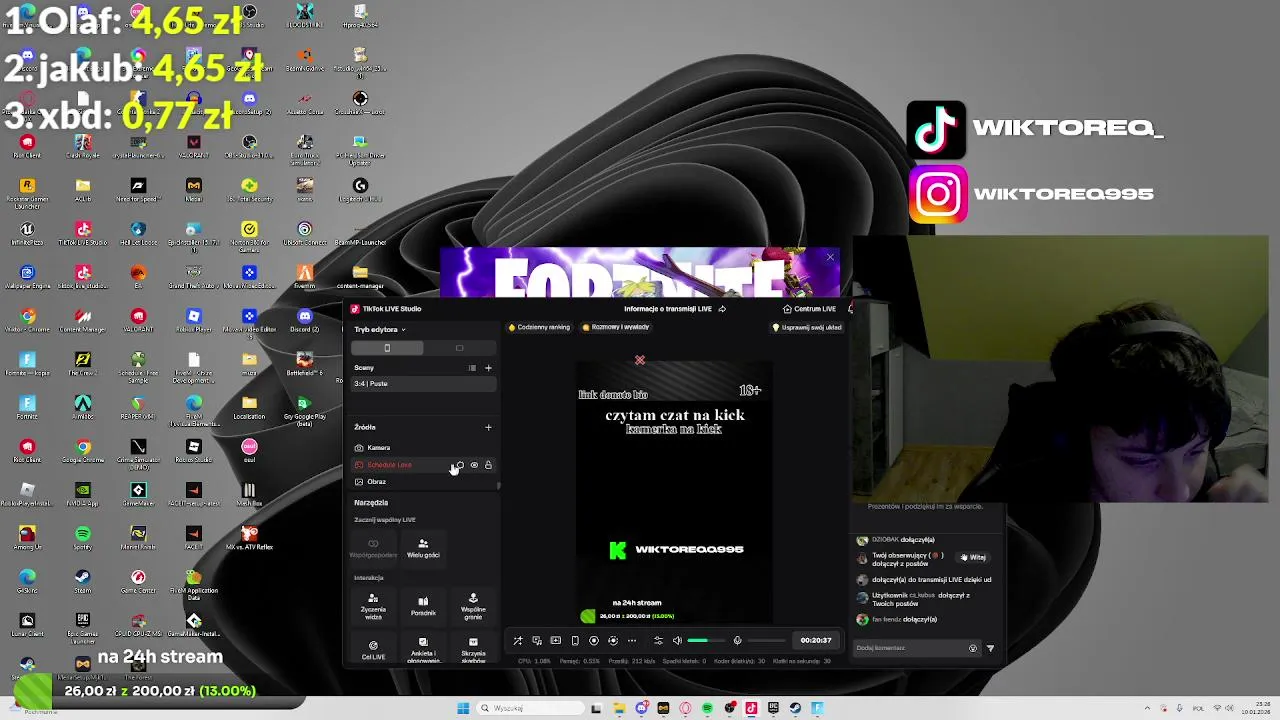Adjust the microphone volume slider

pos(767,641)
